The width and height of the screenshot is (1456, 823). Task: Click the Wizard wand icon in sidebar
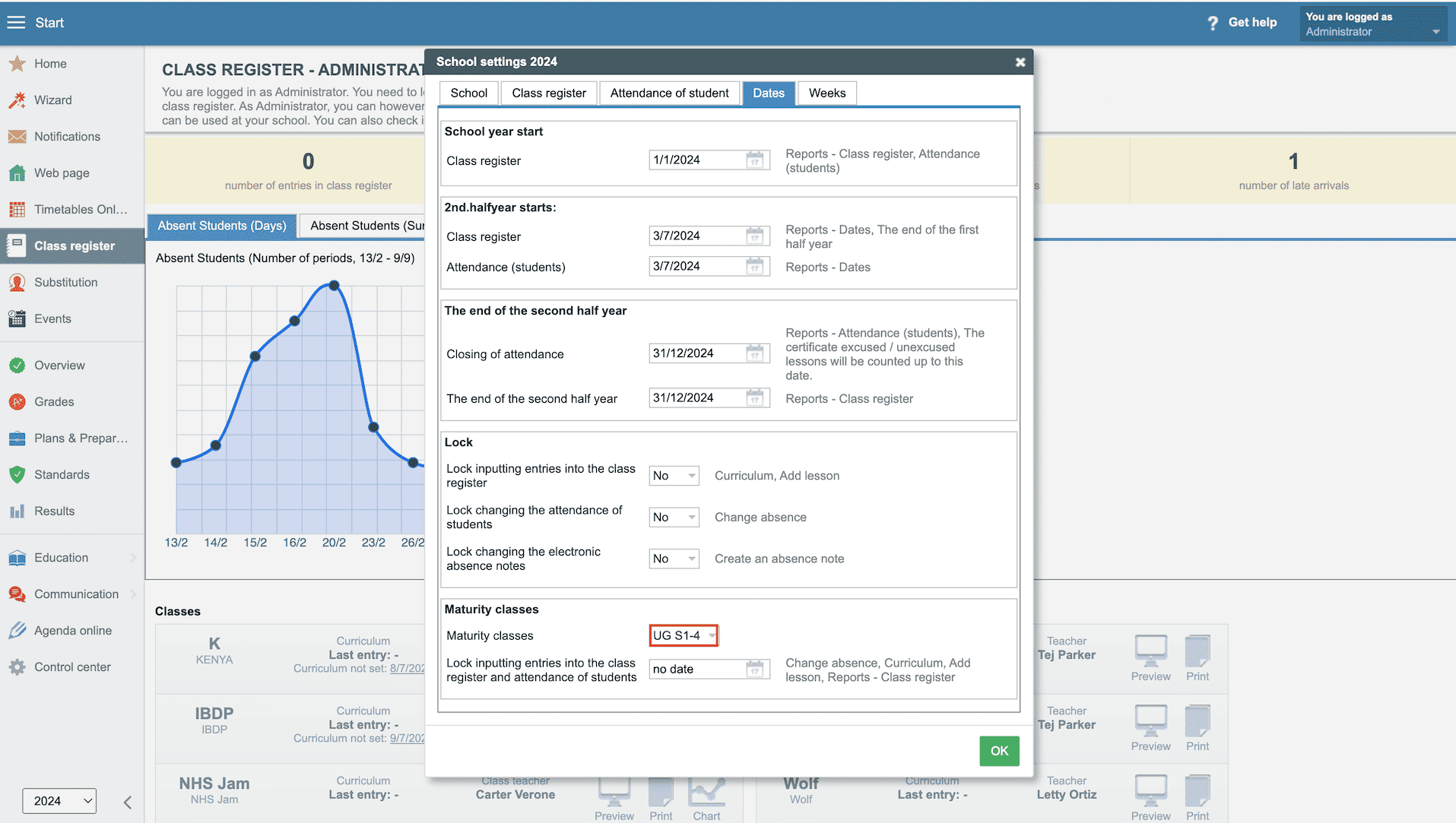coord(17,100)
